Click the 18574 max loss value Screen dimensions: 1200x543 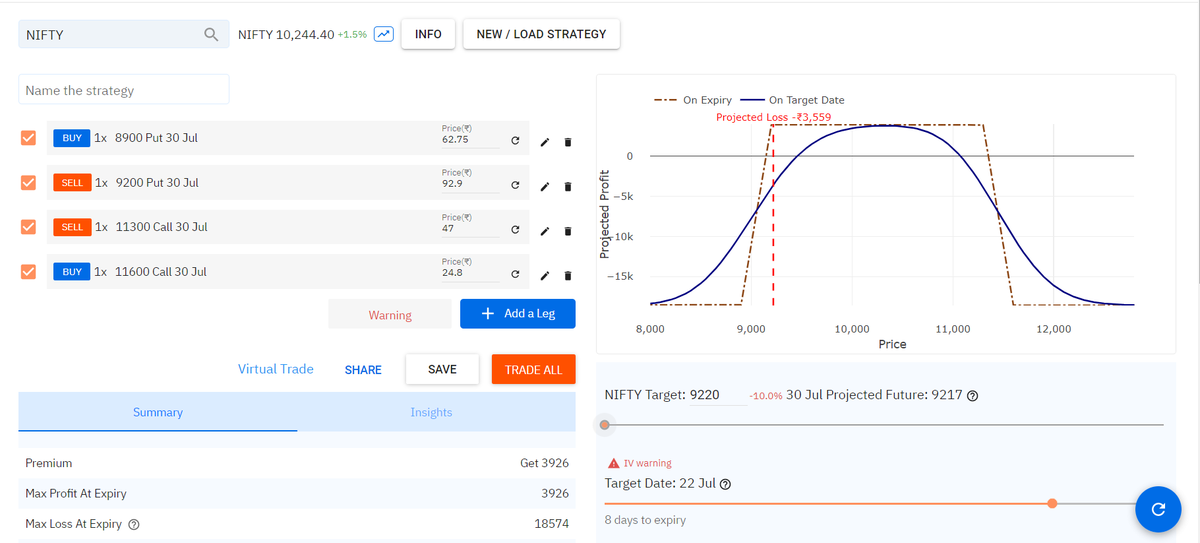tap(552, 524)
